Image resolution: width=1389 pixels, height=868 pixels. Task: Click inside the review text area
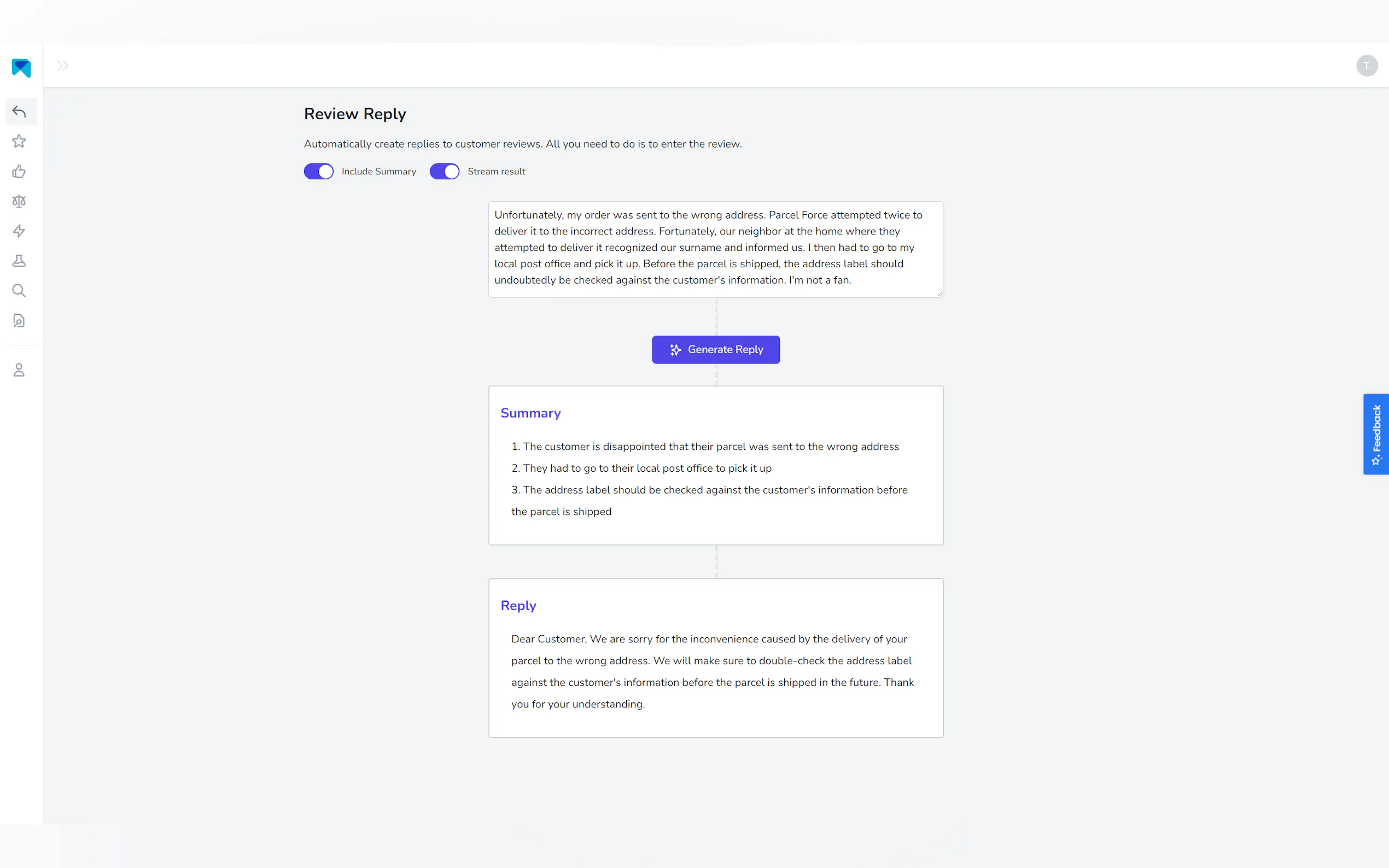715,248
